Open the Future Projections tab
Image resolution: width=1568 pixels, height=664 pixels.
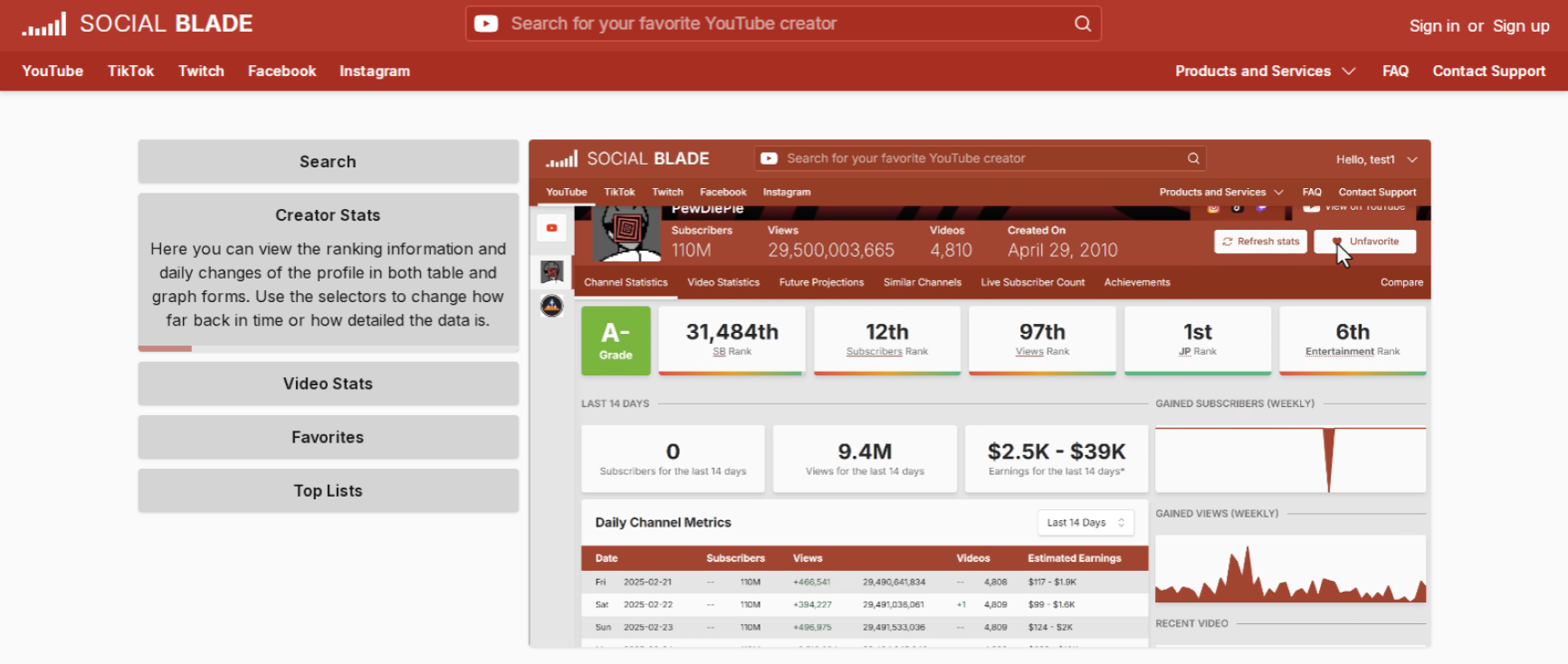pos(821,282)
